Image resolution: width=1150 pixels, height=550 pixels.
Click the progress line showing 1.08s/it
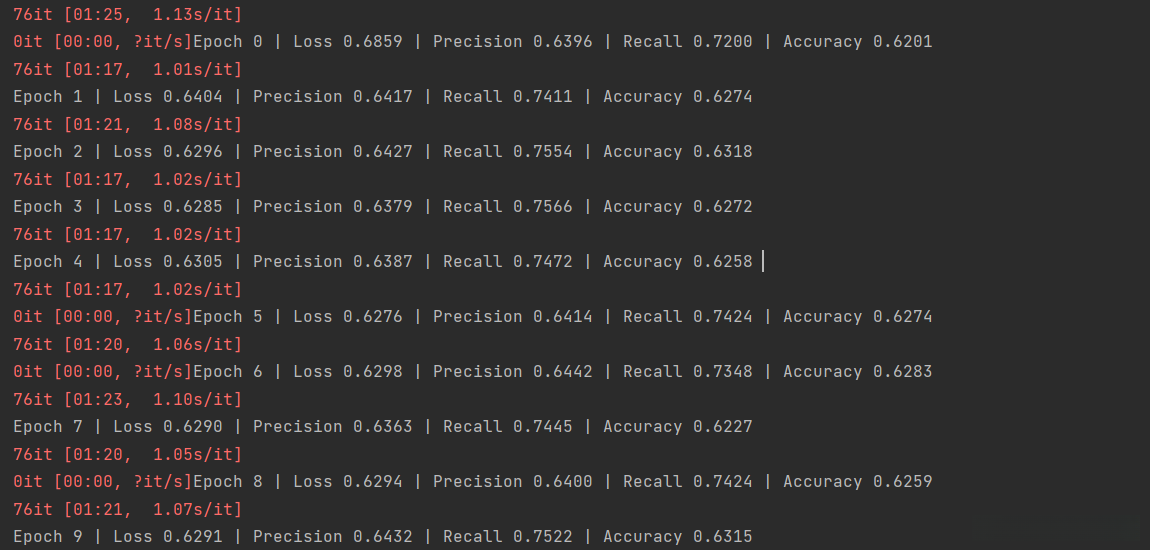pos(127,125)
